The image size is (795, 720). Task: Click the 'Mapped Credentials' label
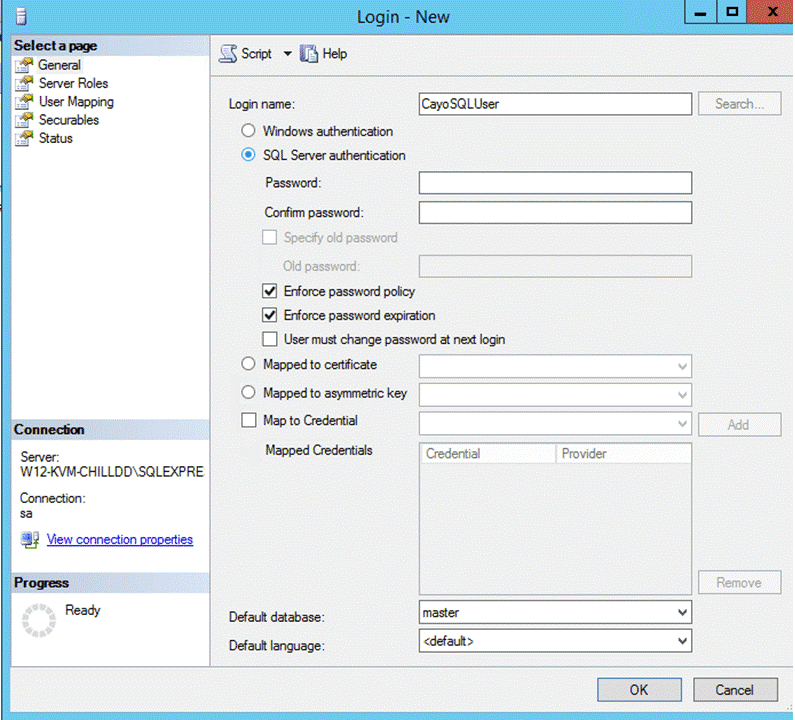(319, 450)
